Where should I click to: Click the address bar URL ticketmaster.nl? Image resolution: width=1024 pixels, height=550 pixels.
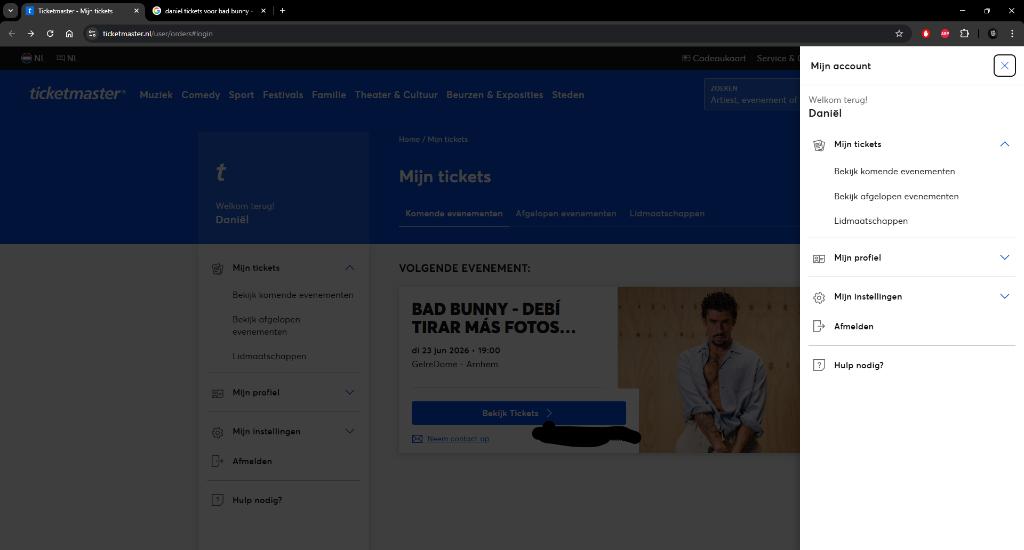coord(157,33)
